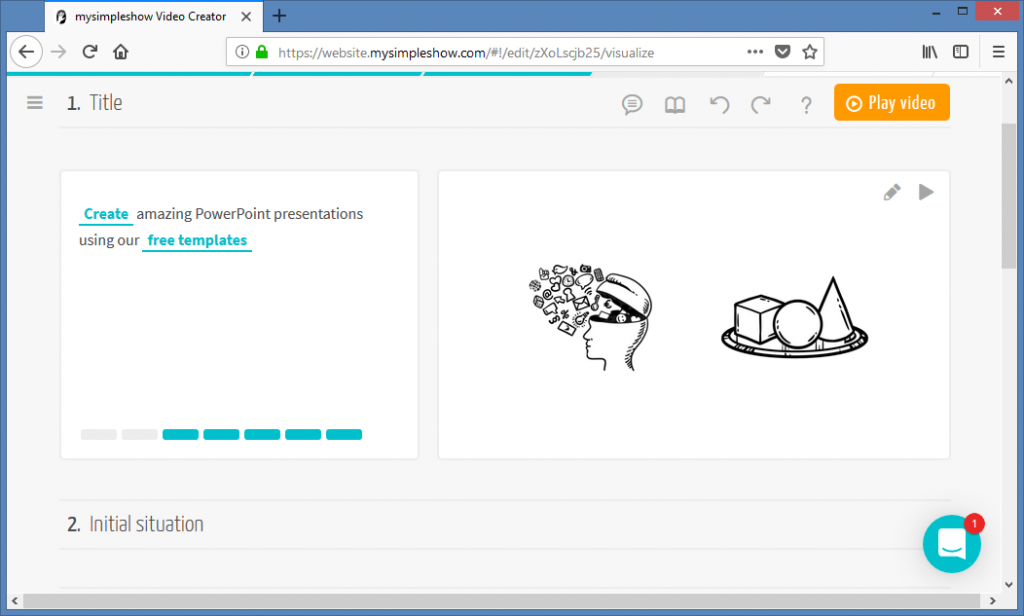Open the tutorial book icon
The image size is (1024, 616).
tap(675, 105)
